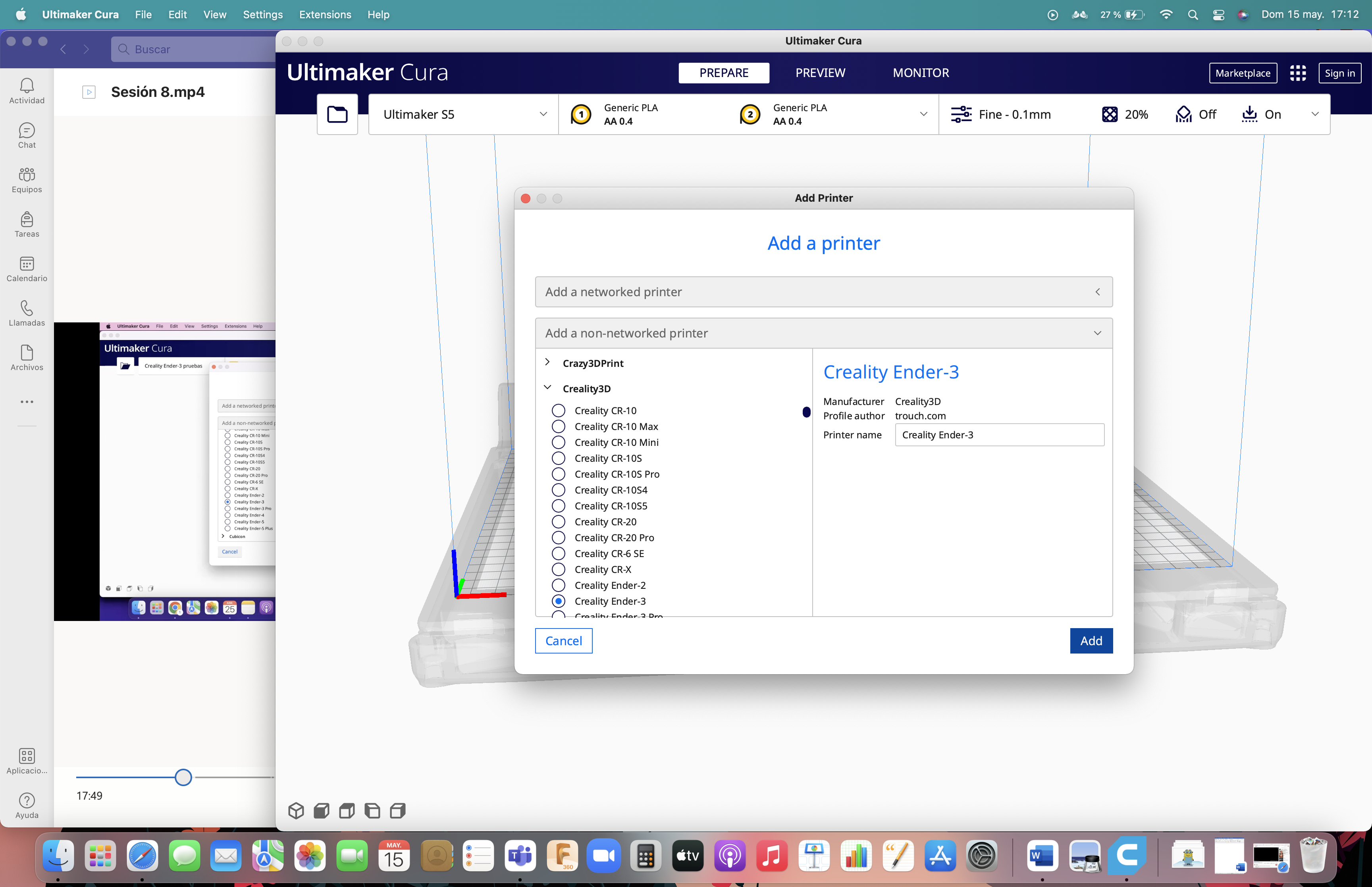Click Cancel in Add Printer dialog

(563, 640)
